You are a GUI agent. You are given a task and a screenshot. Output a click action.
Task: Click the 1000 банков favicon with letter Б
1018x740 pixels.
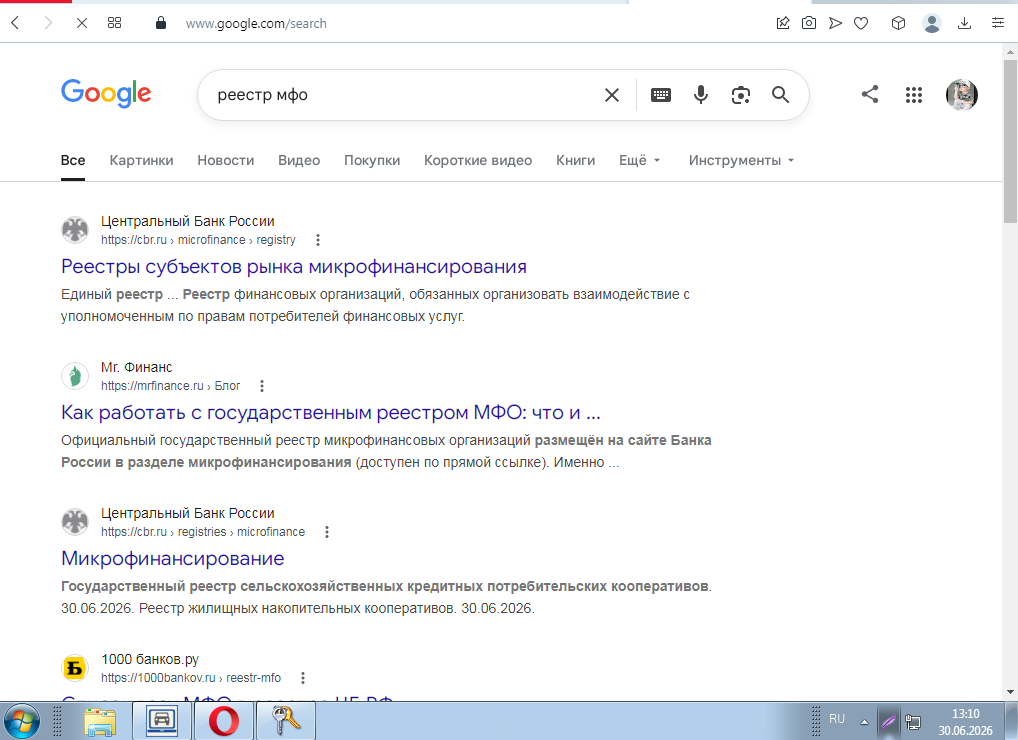tap(75, 668)
